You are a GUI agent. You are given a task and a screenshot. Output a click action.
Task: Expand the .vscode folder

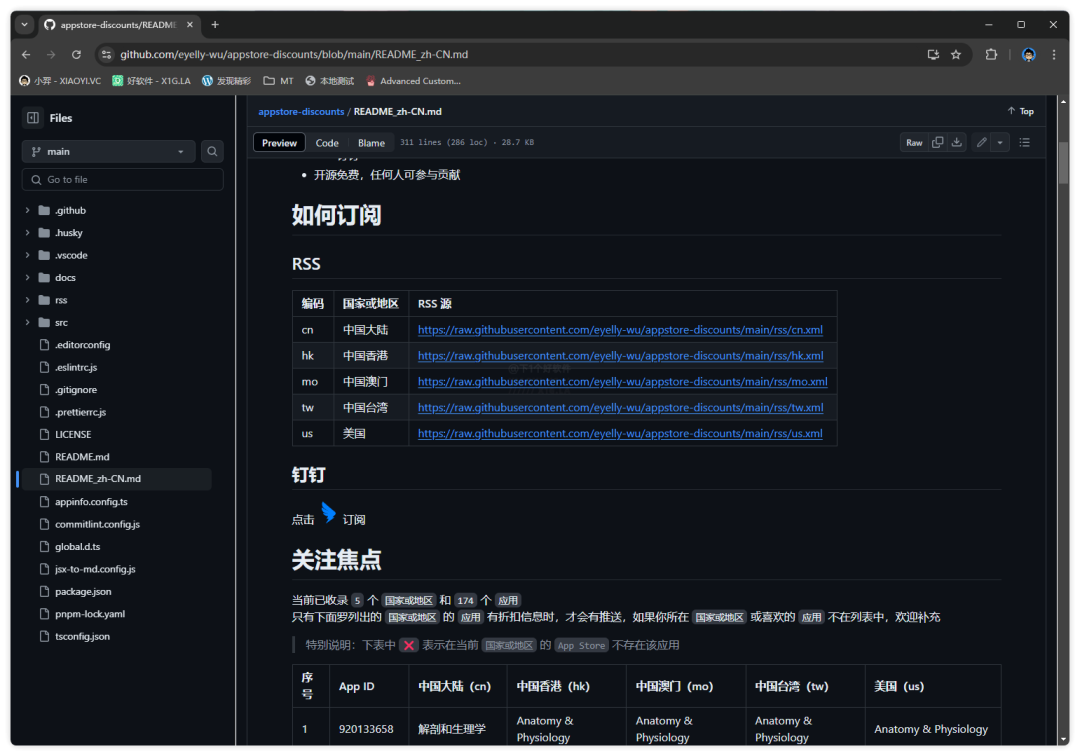click(28, 255)
